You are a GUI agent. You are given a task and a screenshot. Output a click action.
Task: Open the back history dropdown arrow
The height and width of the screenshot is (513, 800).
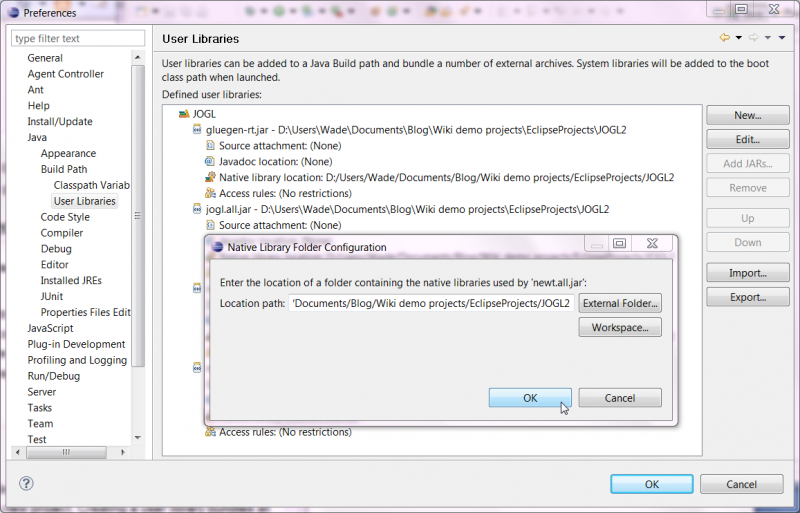738,38
